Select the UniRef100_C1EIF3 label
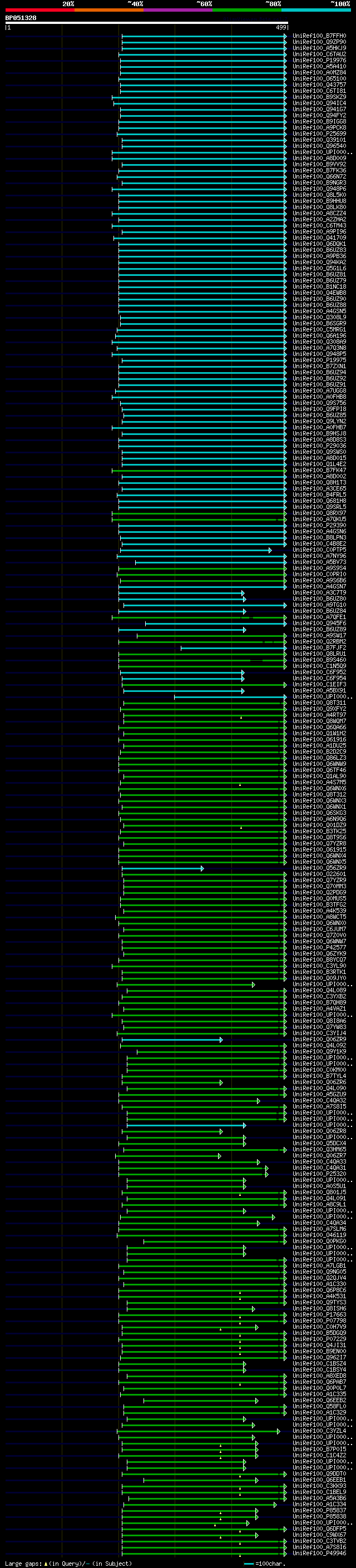Viewport: 356px width, 1568px height. click(319, 685)
